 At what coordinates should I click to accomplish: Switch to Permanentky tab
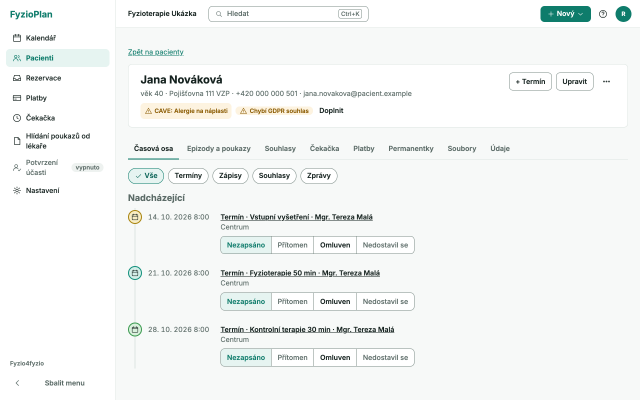click(411, 149)
